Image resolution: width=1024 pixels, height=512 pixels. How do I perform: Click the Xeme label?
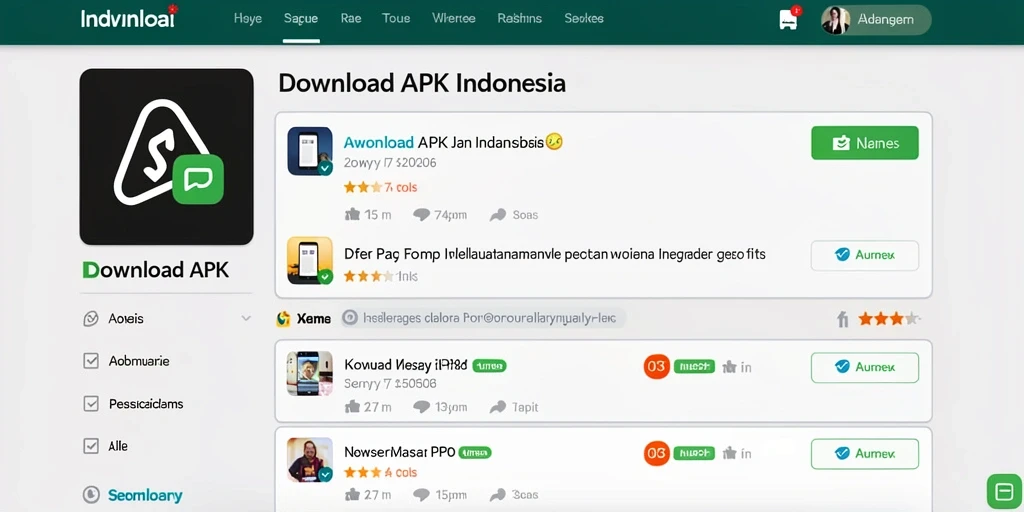click(313, 319)
